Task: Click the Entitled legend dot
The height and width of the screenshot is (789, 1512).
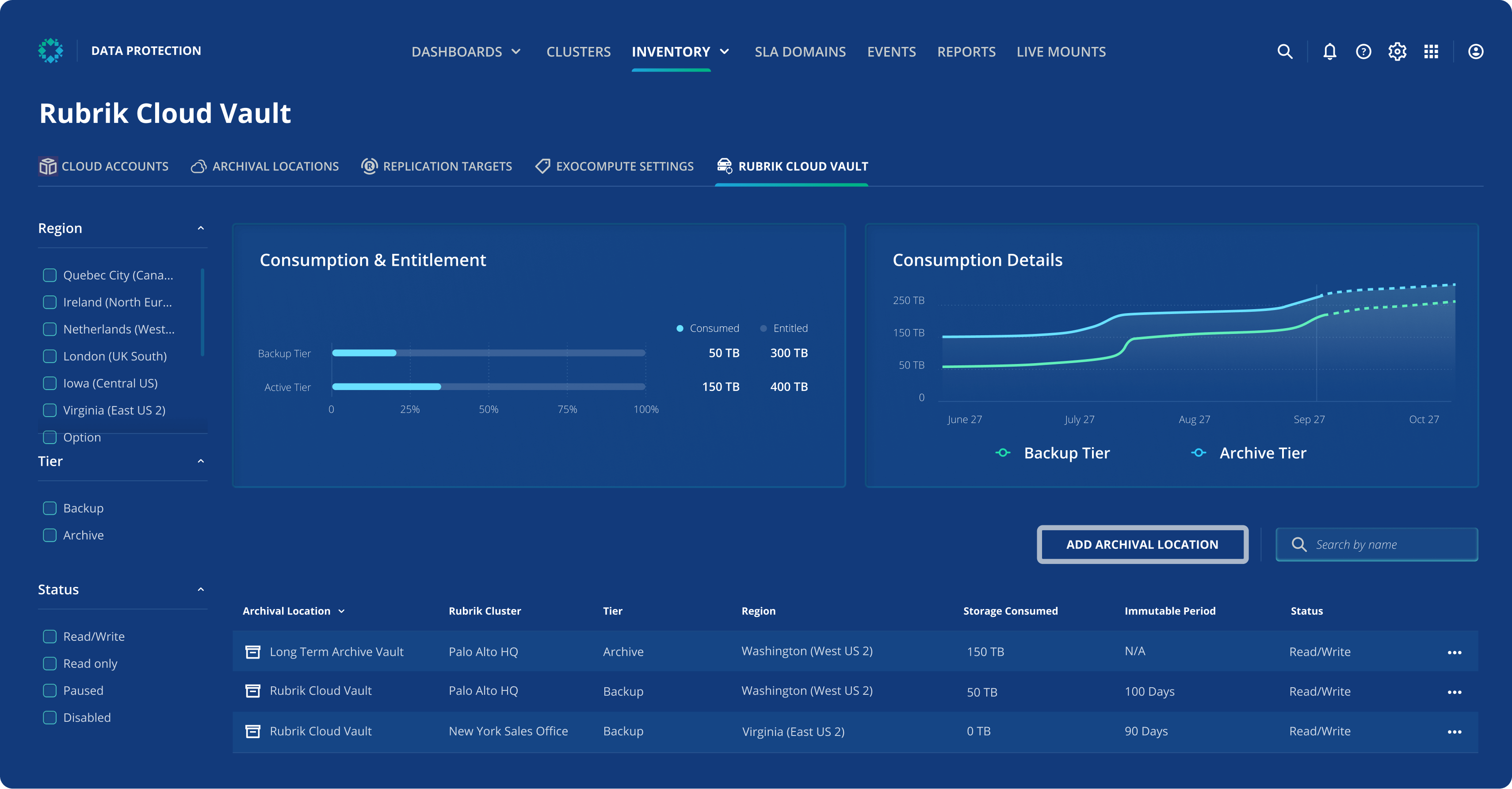Action: pos(763,329)
